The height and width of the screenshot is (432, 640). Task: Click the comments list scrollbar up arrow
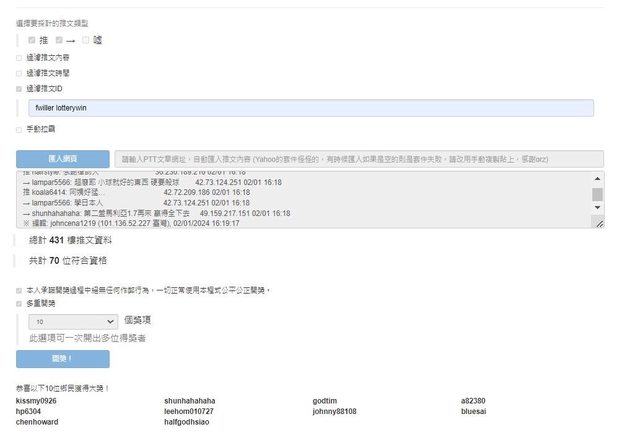[597, 180]
